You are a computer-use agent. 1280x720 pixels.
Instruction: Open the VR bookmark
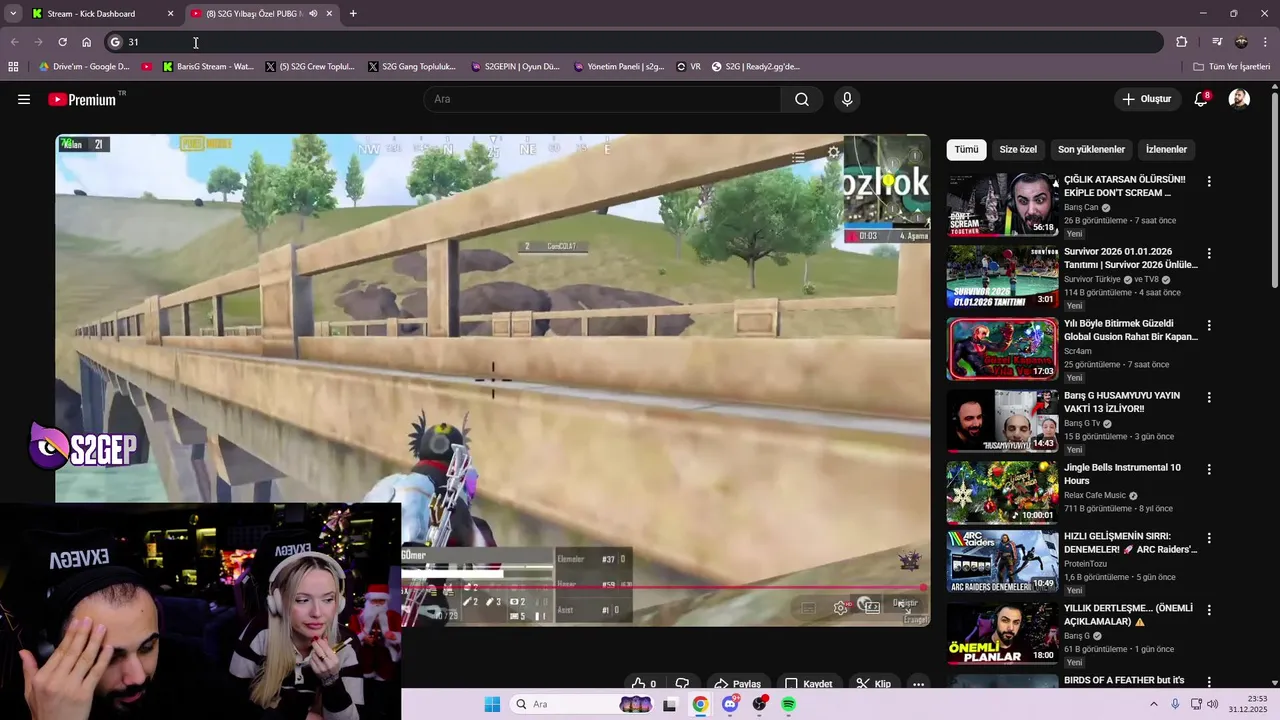point(688,67)
